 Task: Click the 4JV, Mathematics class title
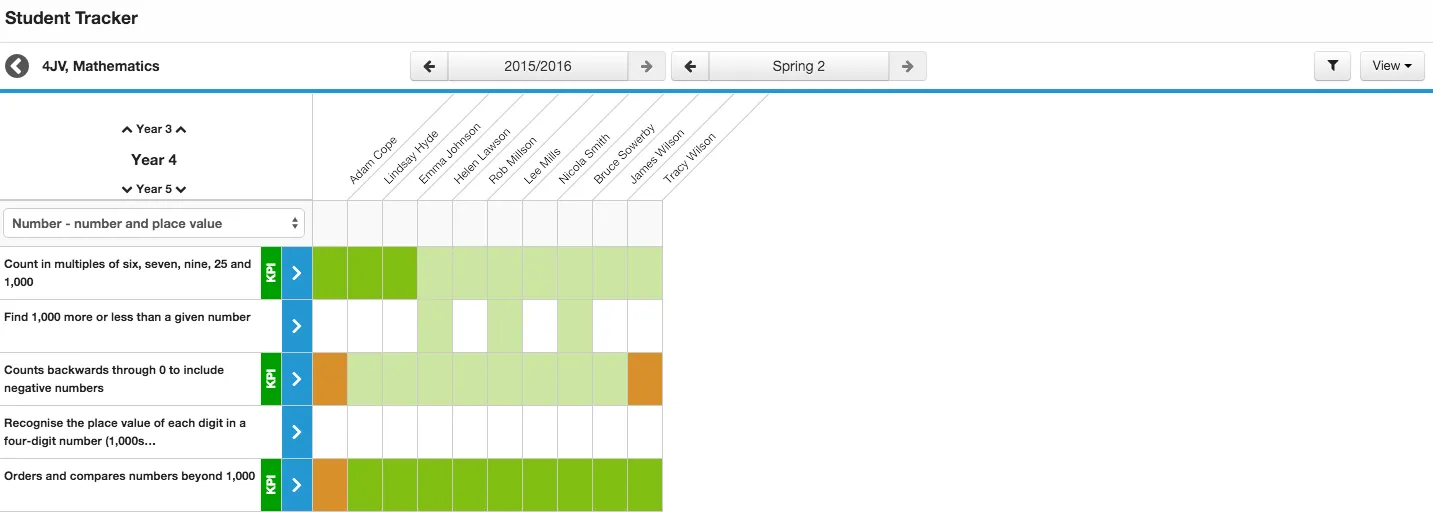tap(100, 66)
